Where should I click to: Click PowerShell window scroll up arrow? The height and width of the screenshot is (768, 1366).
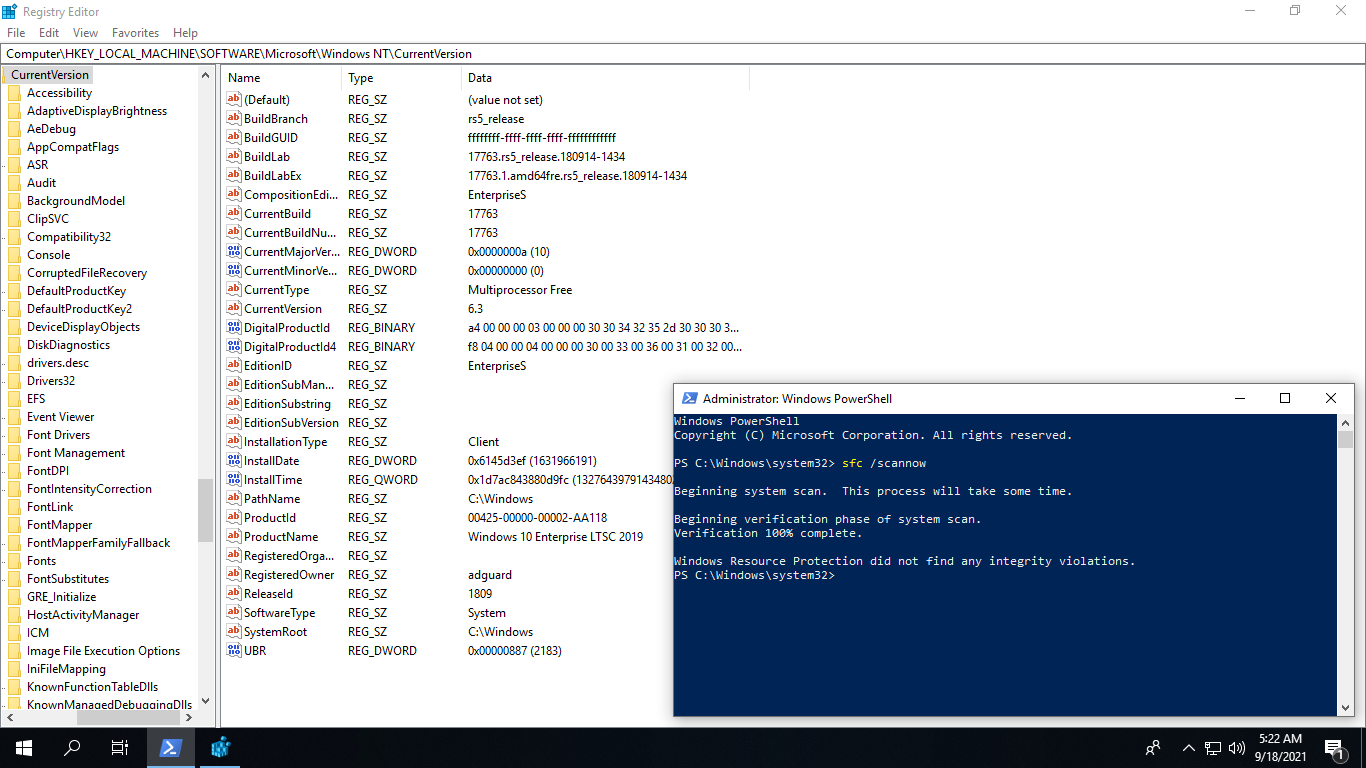click(1345, 422)
